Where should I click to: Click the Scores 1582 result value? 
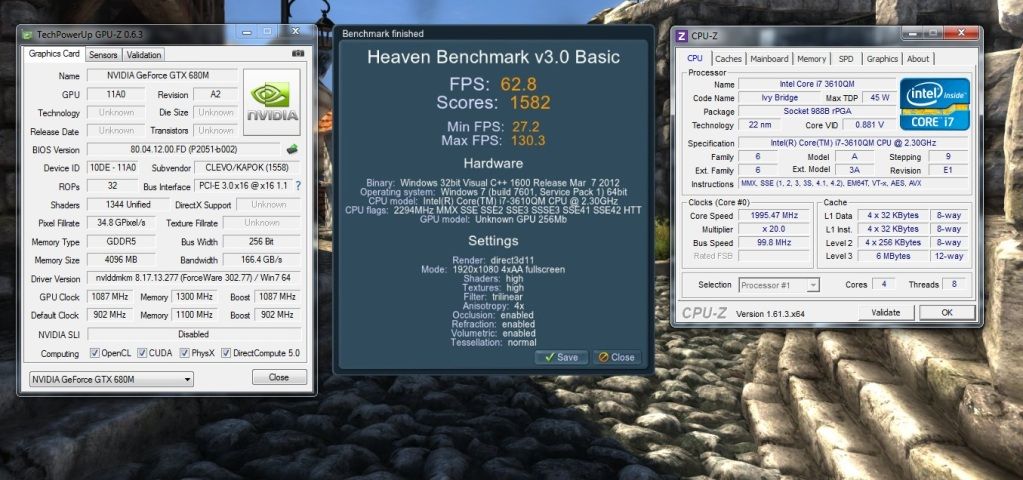[x=530, y=102]
